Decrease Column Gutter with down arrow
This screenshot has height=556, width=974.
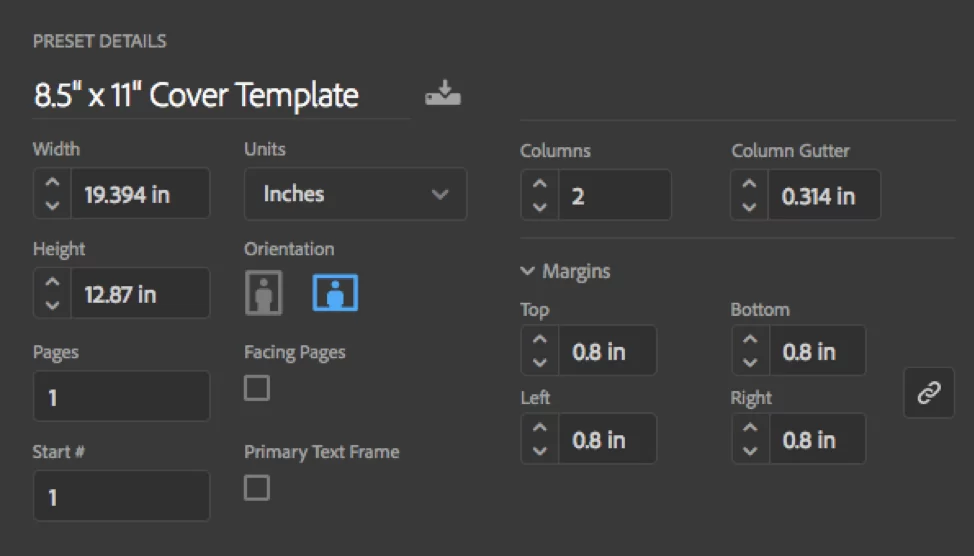coord(750,207)
